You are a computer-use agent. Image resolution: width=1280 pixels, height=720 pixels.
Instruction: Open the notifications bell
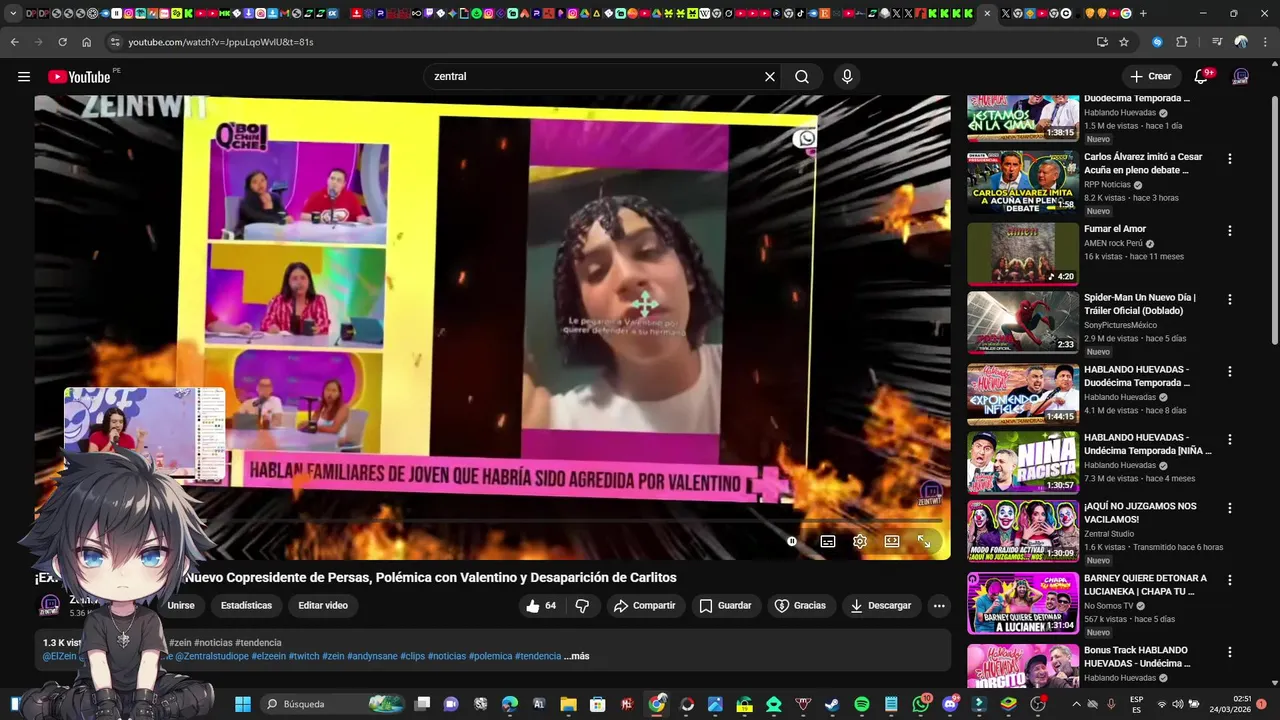point(1203,76)
